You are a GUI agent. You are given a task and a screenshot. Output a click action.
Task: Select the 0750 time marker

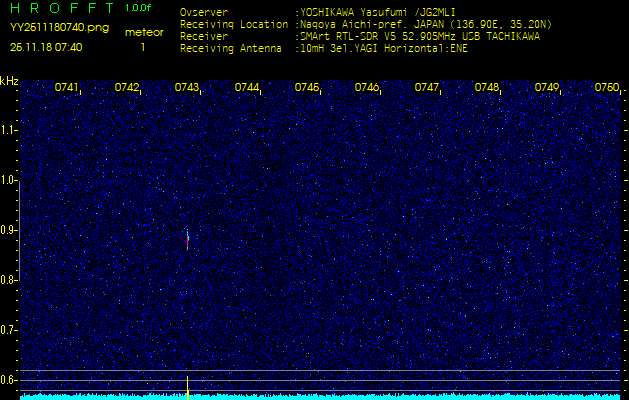point(607,87)
